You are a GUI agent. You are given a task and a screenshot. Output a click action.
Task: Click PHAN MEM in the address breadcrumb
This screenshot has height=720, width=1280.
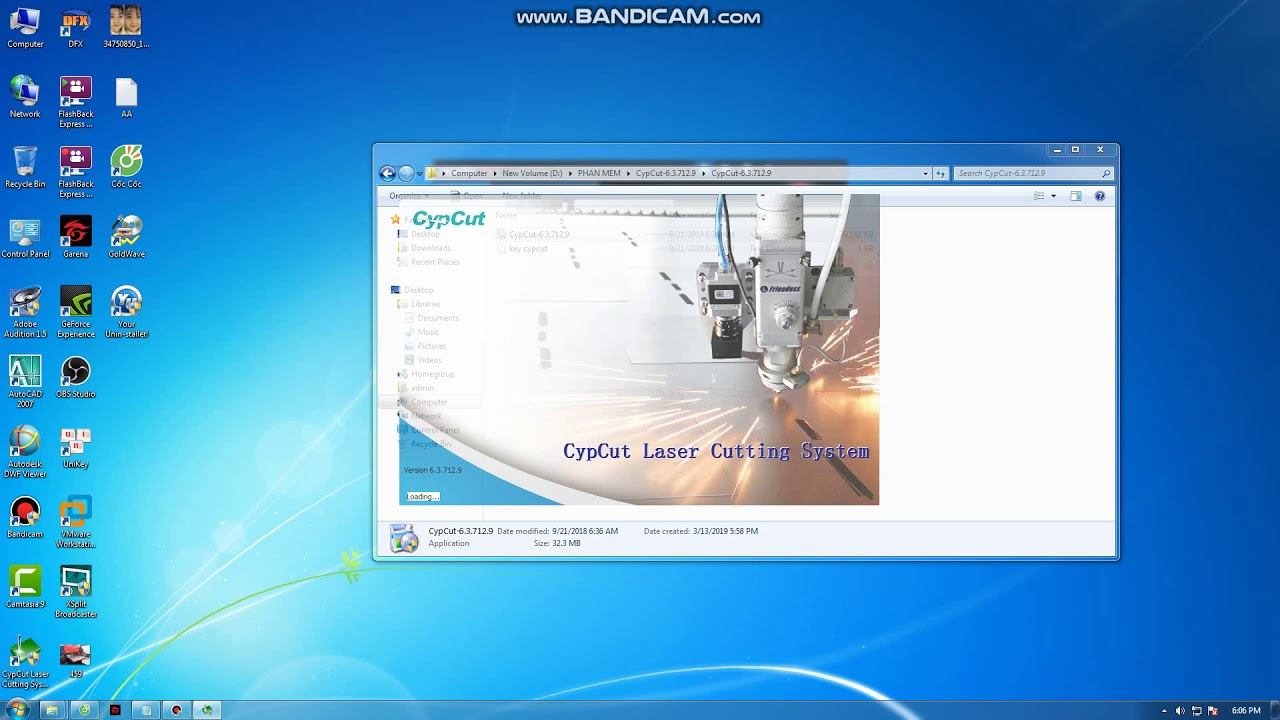pyautogui.click(x=599, y=173)
